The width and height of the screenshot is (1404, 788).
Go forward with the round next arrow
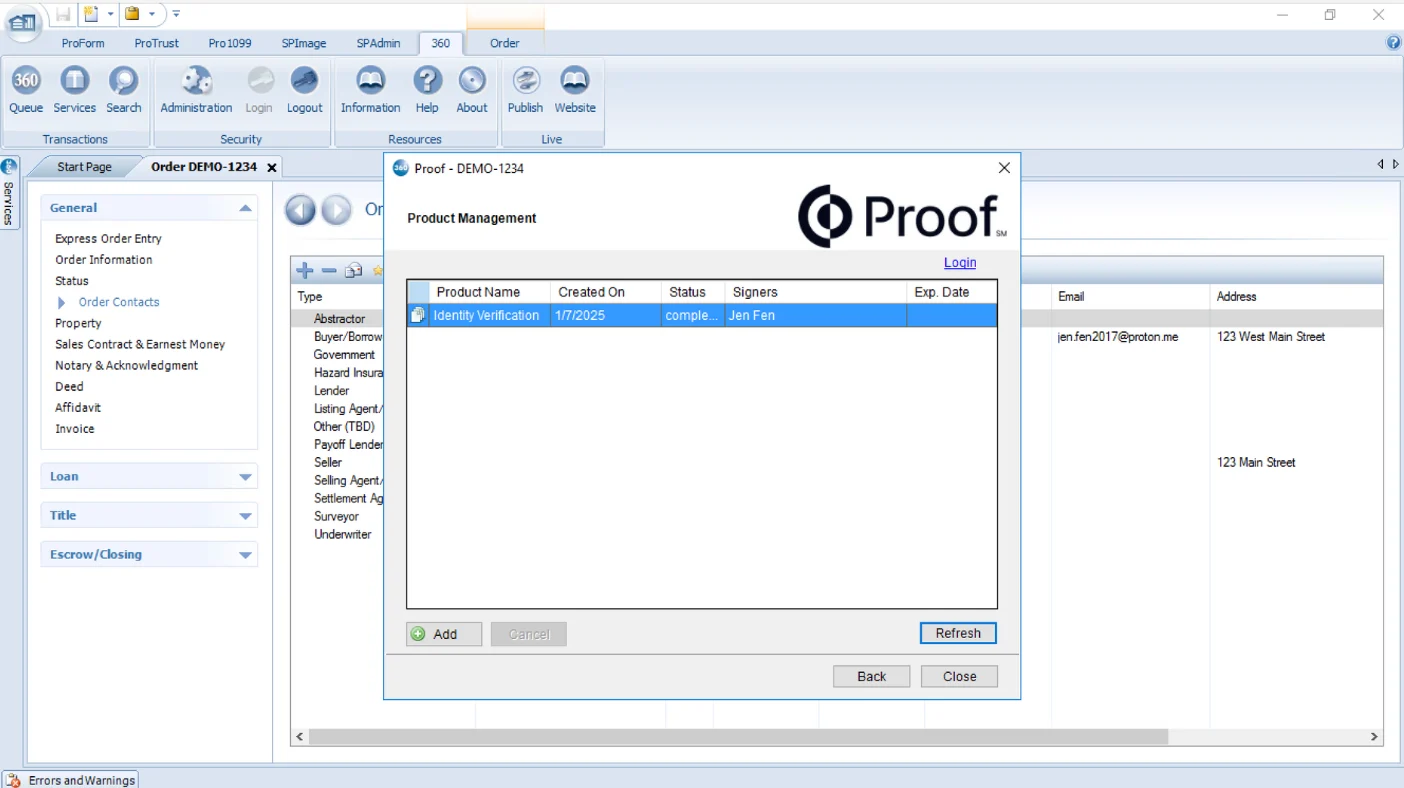click(x=336, y=210)
